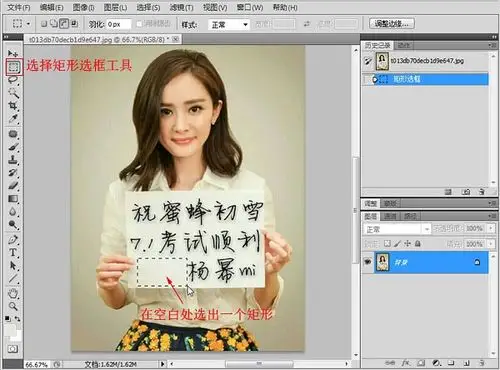This screenshot has height=370, width=500.
Task: Open the 帮助(H) menu
Action: [x=285, y=7]
